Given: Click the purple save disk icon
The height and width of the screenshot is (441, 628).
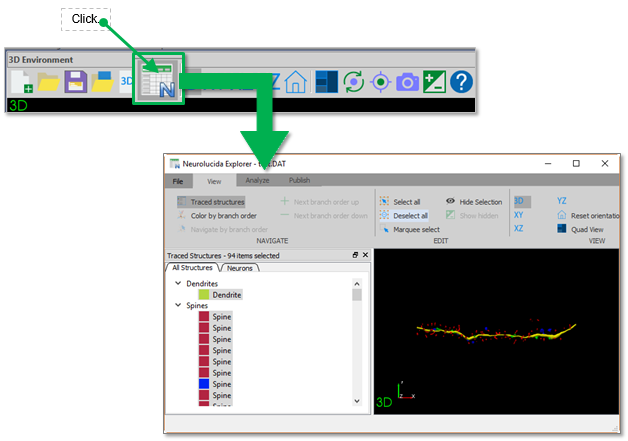Looking at the screenshot, I should click(x=75, y=82).
